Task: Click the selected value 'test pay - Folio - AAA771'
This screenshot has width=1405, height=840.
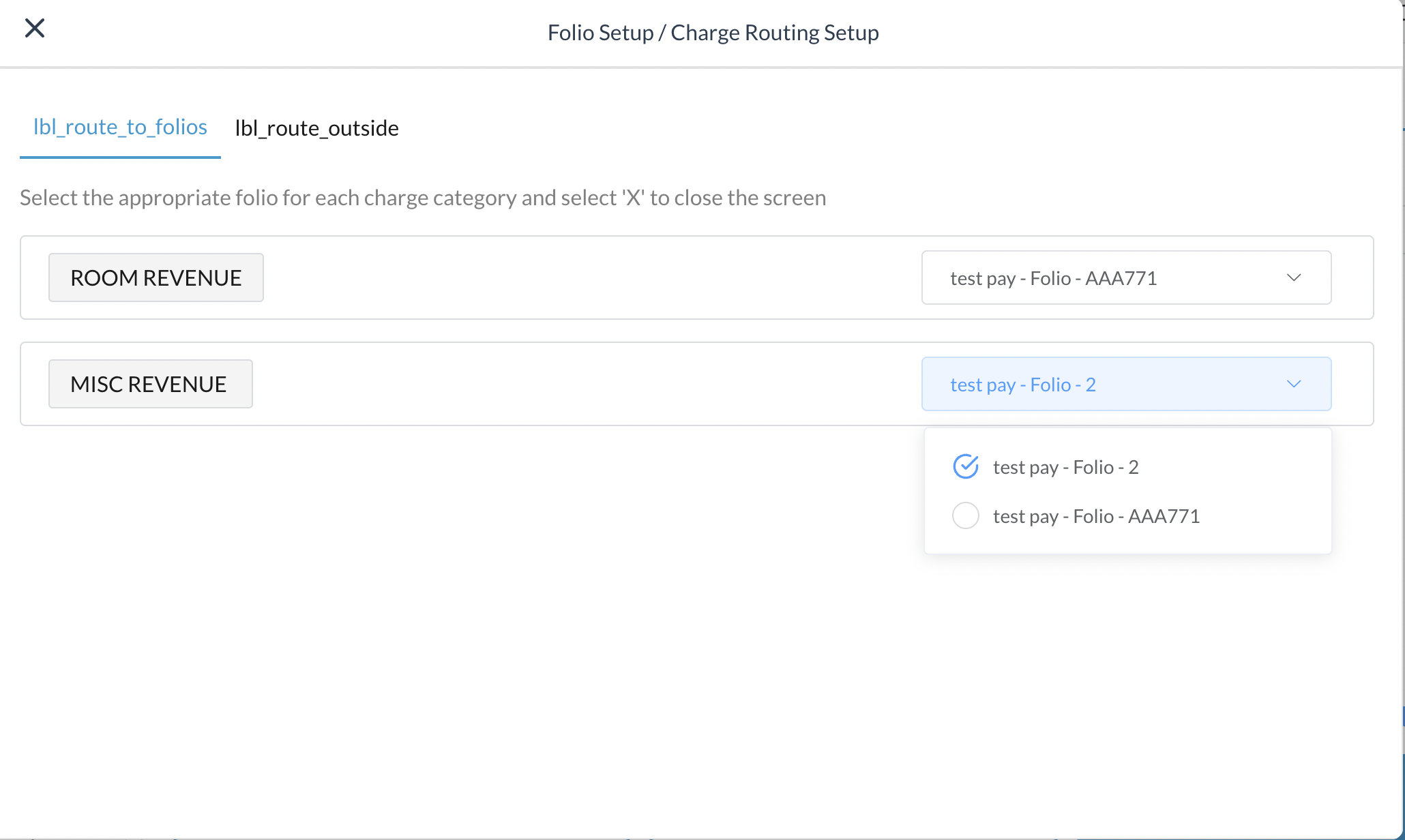Action: point(1053,278)
